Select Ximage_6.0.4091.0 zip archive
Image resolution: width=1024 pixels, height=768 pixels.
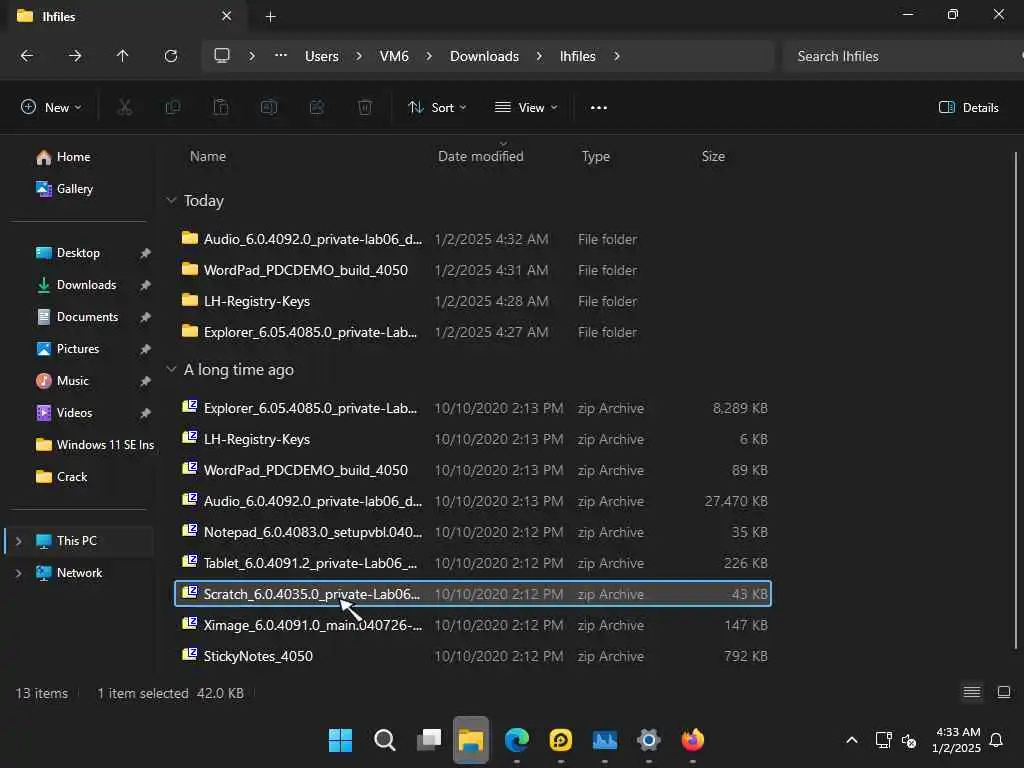[473, 625]
